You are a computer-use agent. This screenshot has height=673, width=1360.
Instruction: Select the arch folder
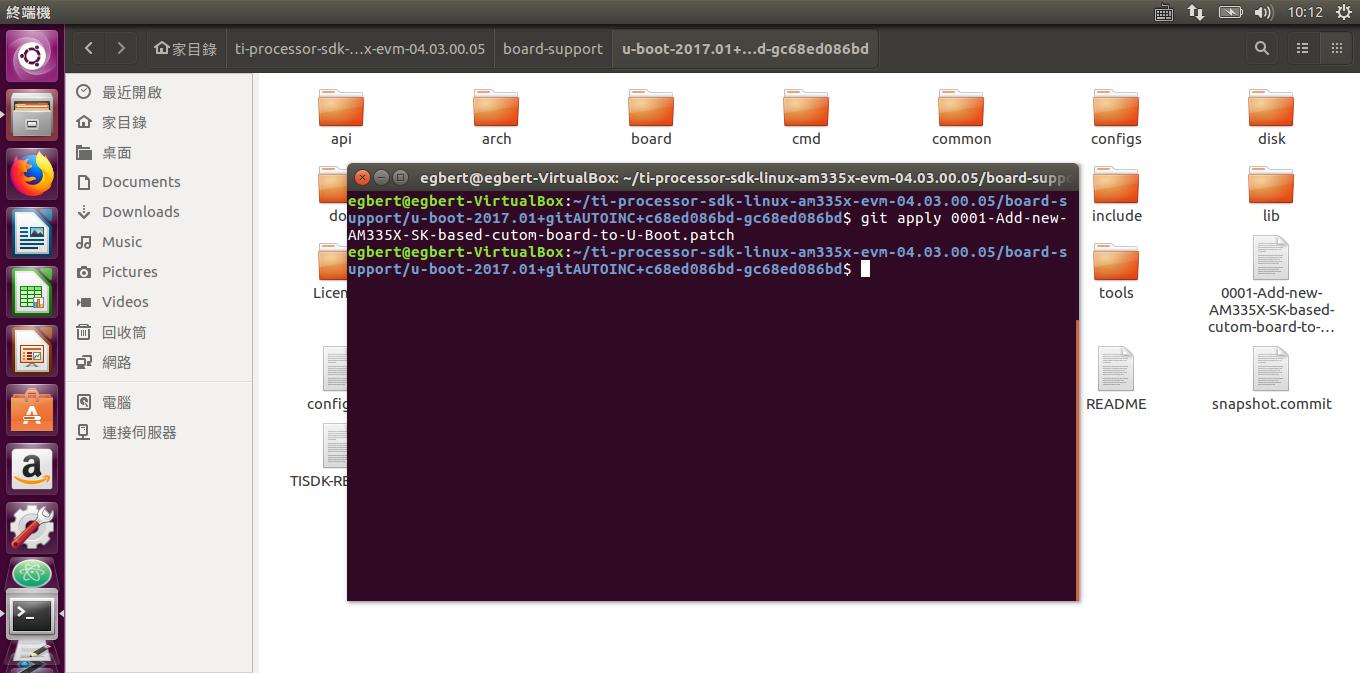point(496,117)
